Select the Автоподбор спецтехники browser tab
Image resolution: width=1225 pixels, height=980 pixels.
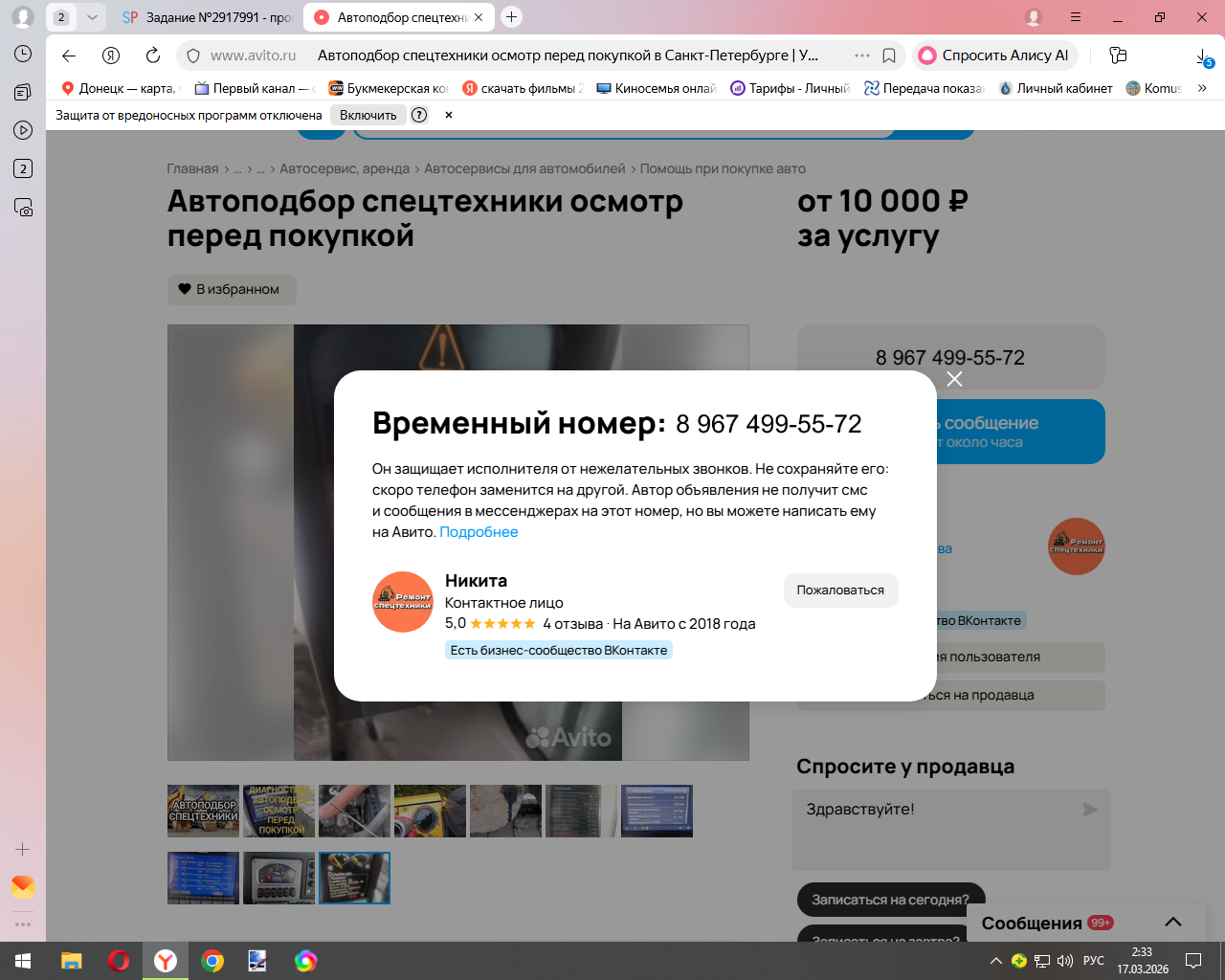tap(399, 17)
